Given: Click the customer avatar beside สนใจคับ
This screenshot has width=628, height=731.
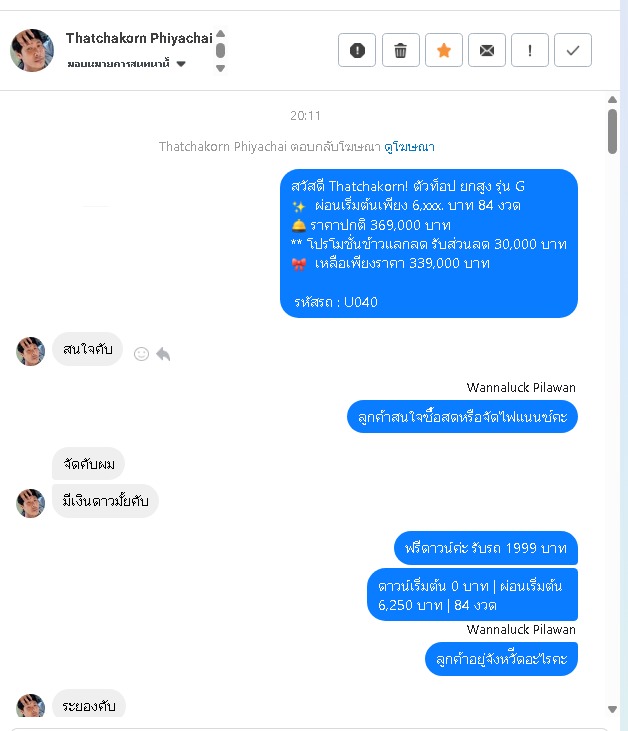Looking at the screenshot, I should point(30,351).
